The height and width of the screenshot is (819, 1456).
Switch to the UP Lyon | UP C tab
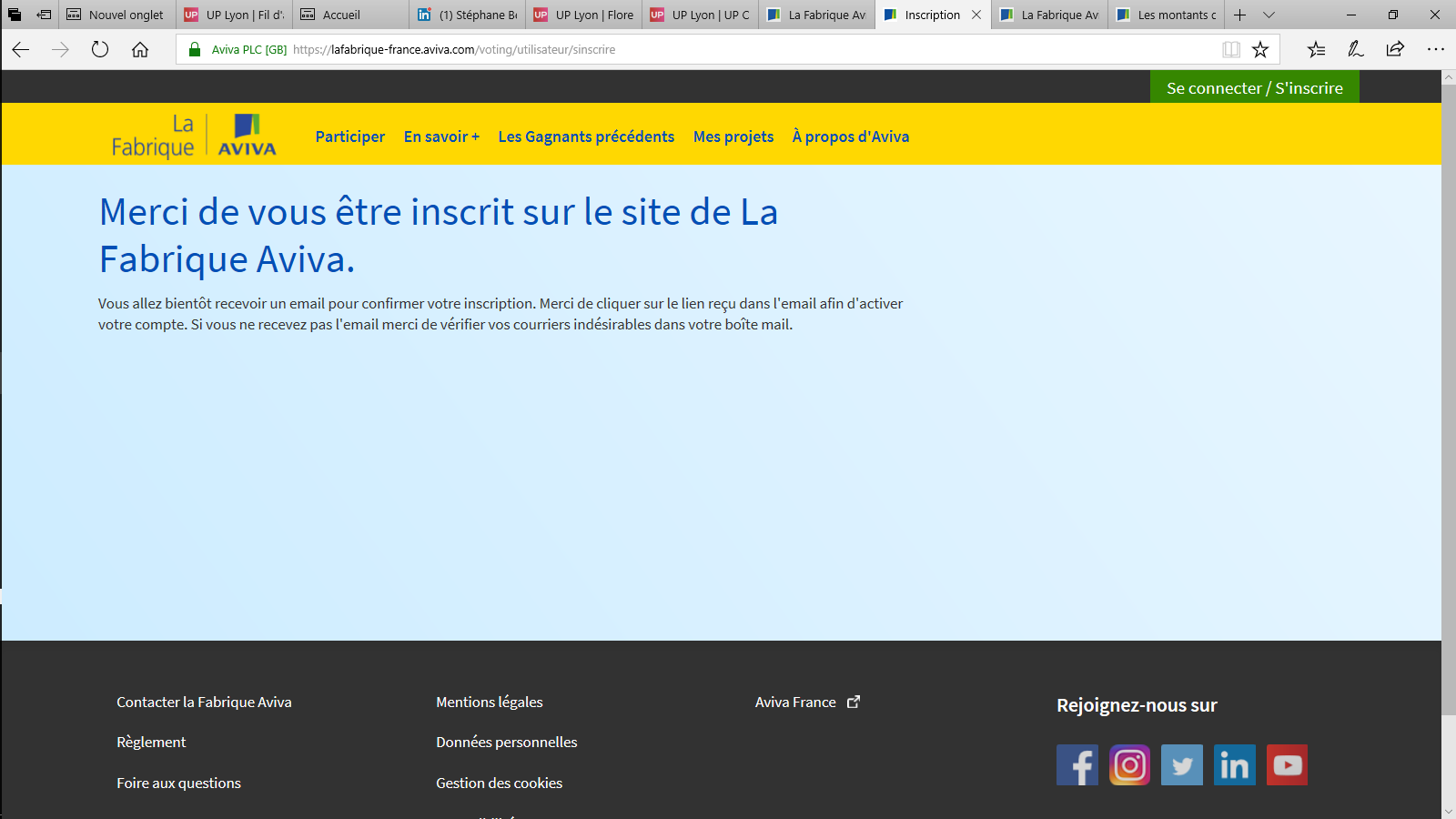700,15
